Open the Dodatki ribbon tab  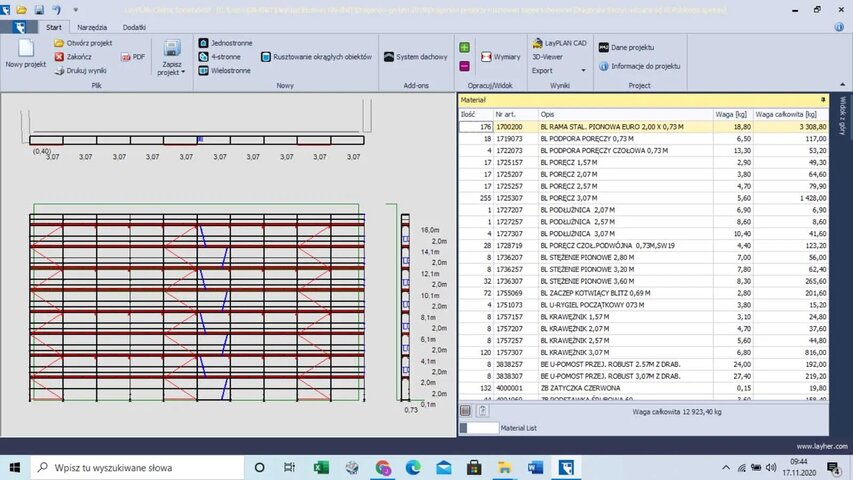click(134, 27)
